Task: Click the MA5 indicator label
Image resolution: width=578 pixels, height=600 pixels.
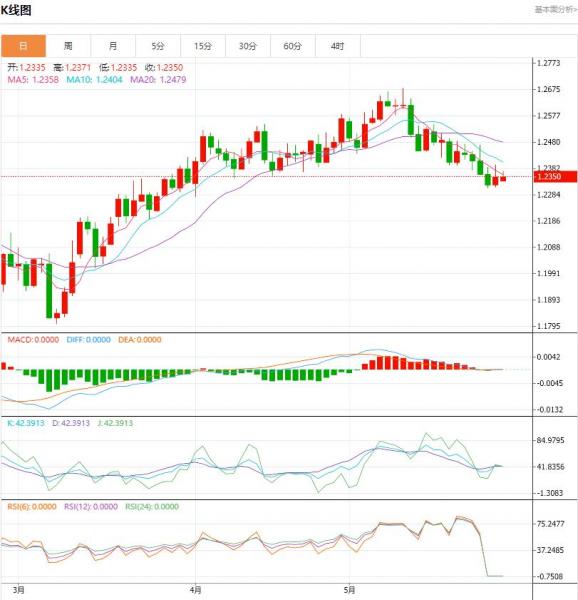Action: click(33, 80)
